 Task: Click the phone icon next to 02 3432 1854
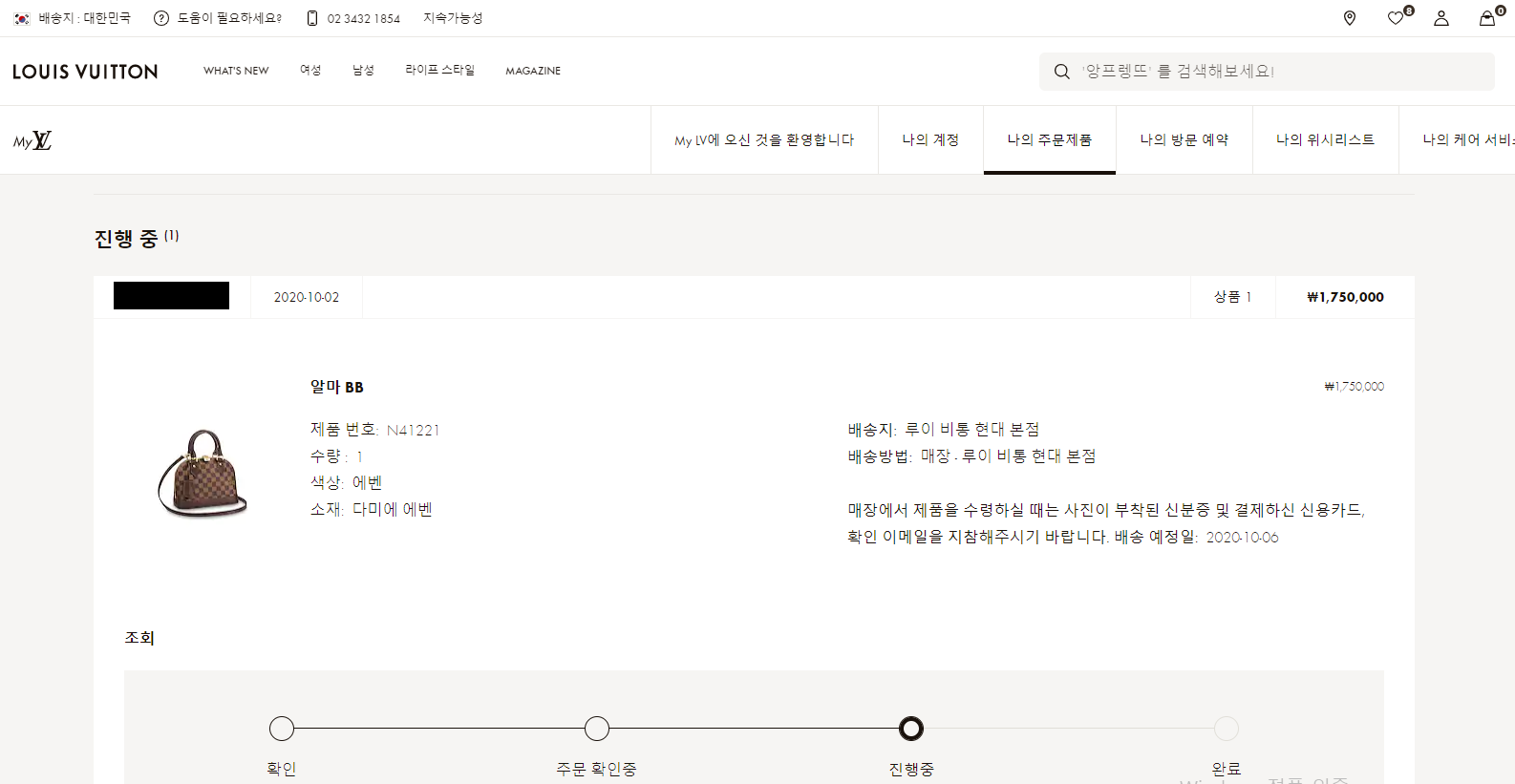tap(312, 18)
